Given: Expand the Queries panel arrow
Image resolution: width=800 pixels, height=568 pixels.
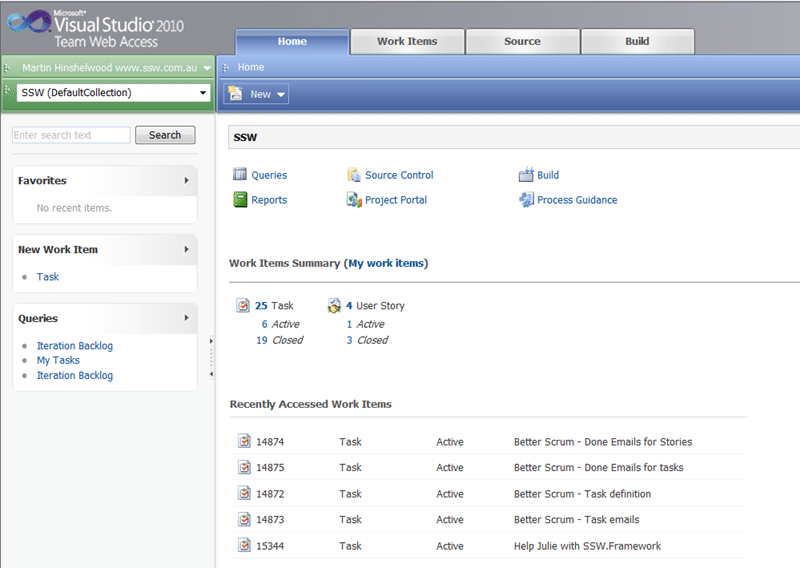Looking at the screenshot, I should pyautogui.click(x=186, y=317).
